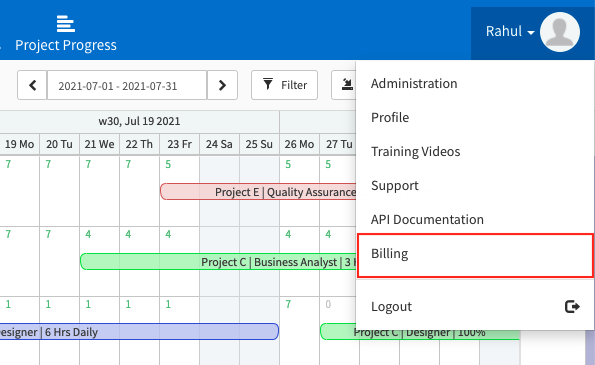
Task: Click the 21 We day header
Action: click(x=99, y=144)
